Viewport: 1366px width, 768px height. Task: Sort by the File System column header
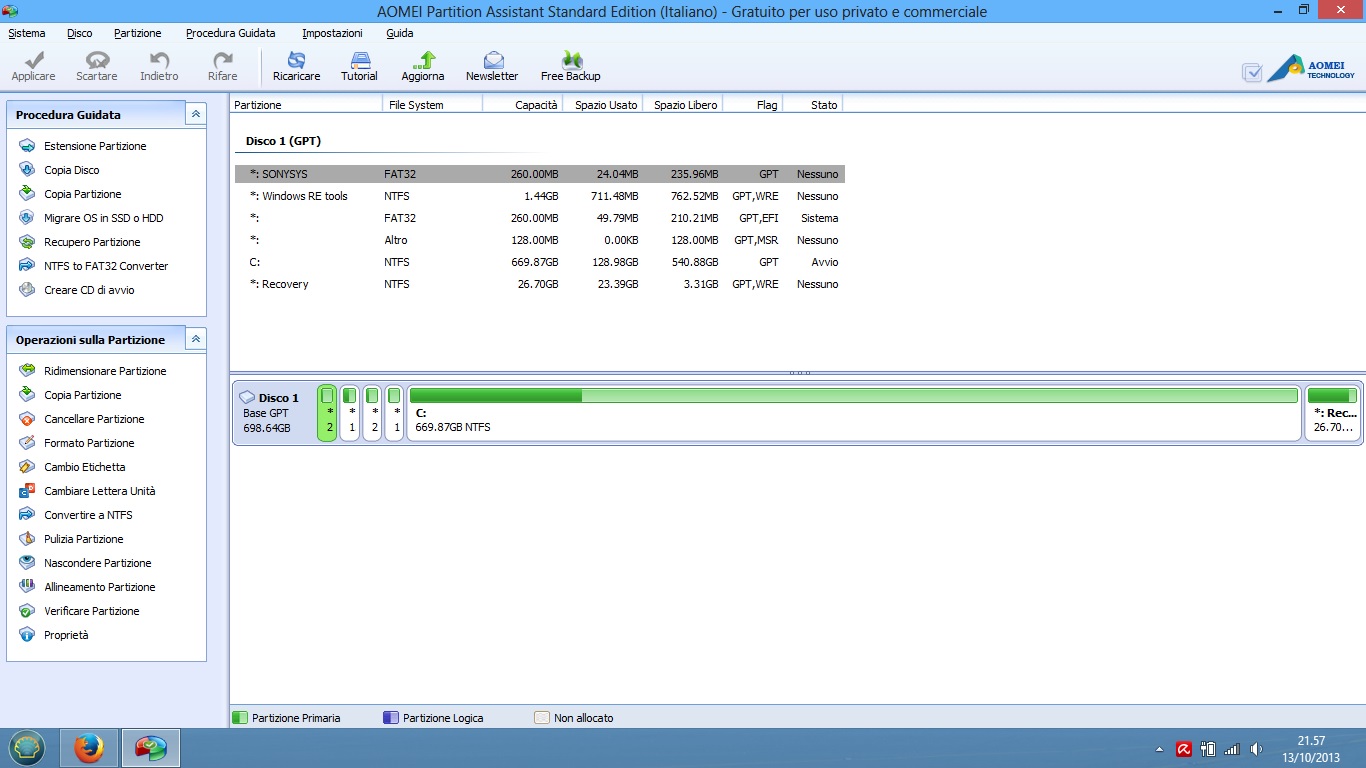click(x=433, y=105)
